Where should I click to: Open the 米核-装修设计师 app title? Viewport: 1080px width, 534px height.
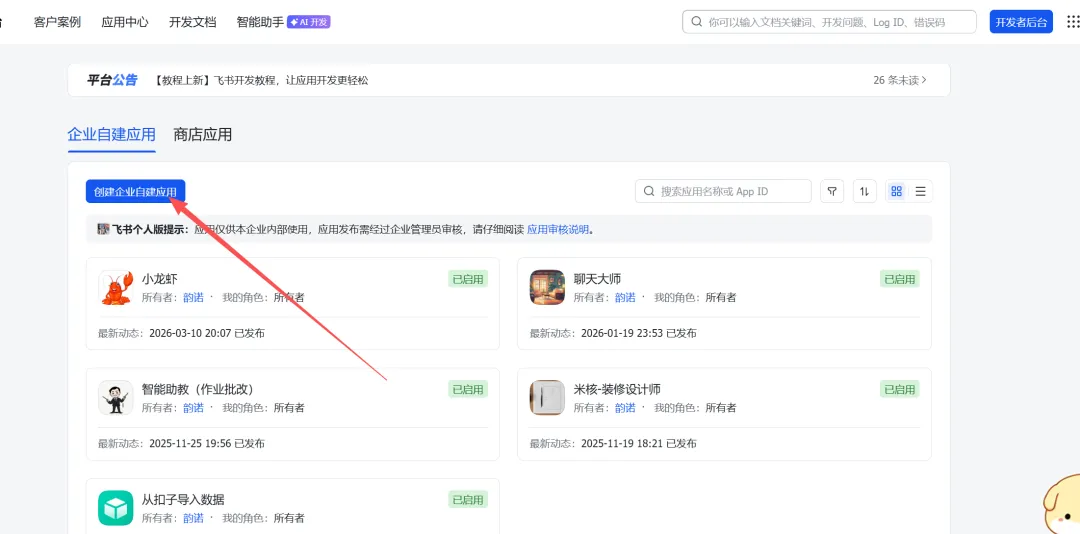617,389
